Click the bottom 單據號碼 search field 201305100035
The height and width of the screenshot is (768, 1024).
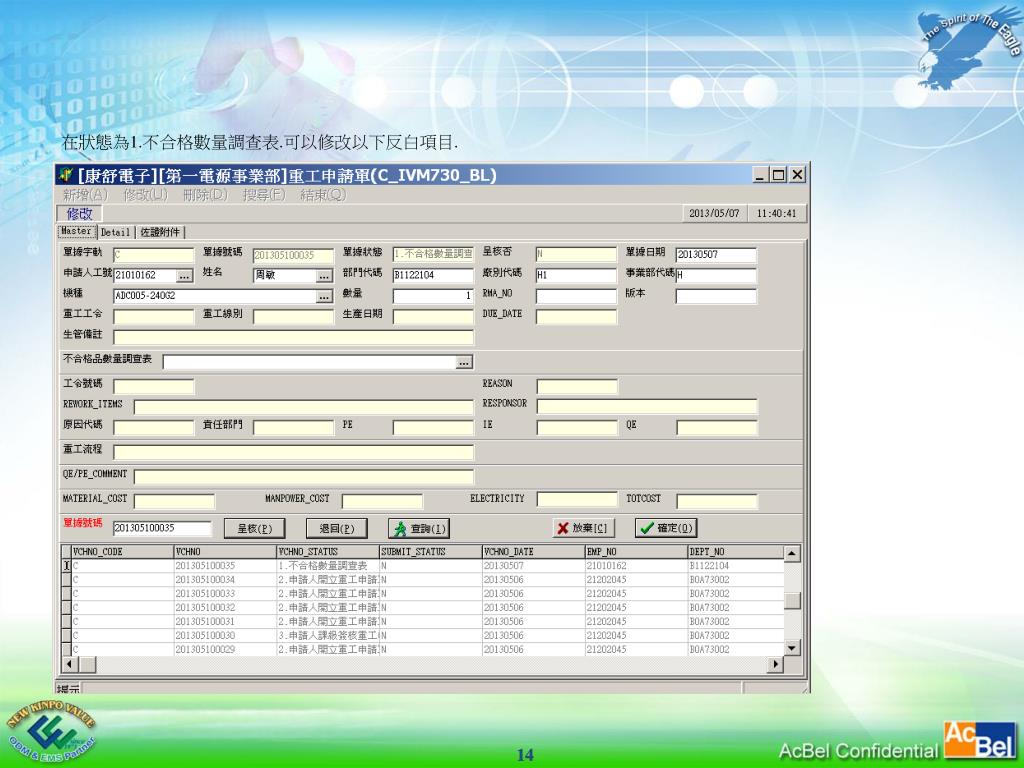click(162, 528)
